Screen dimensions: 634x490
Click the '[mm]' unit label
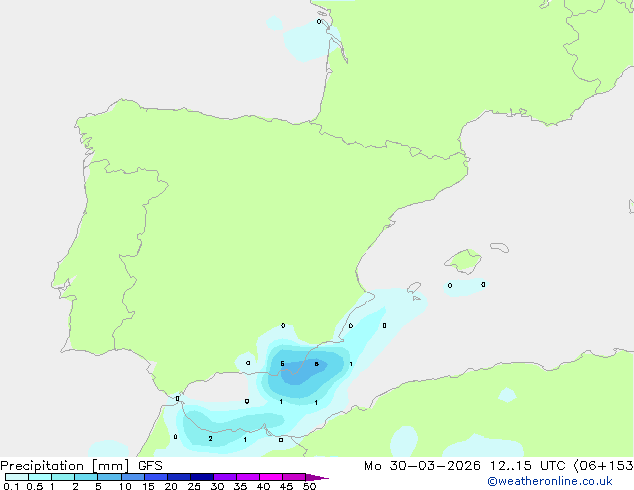click(x=110, y=466)
